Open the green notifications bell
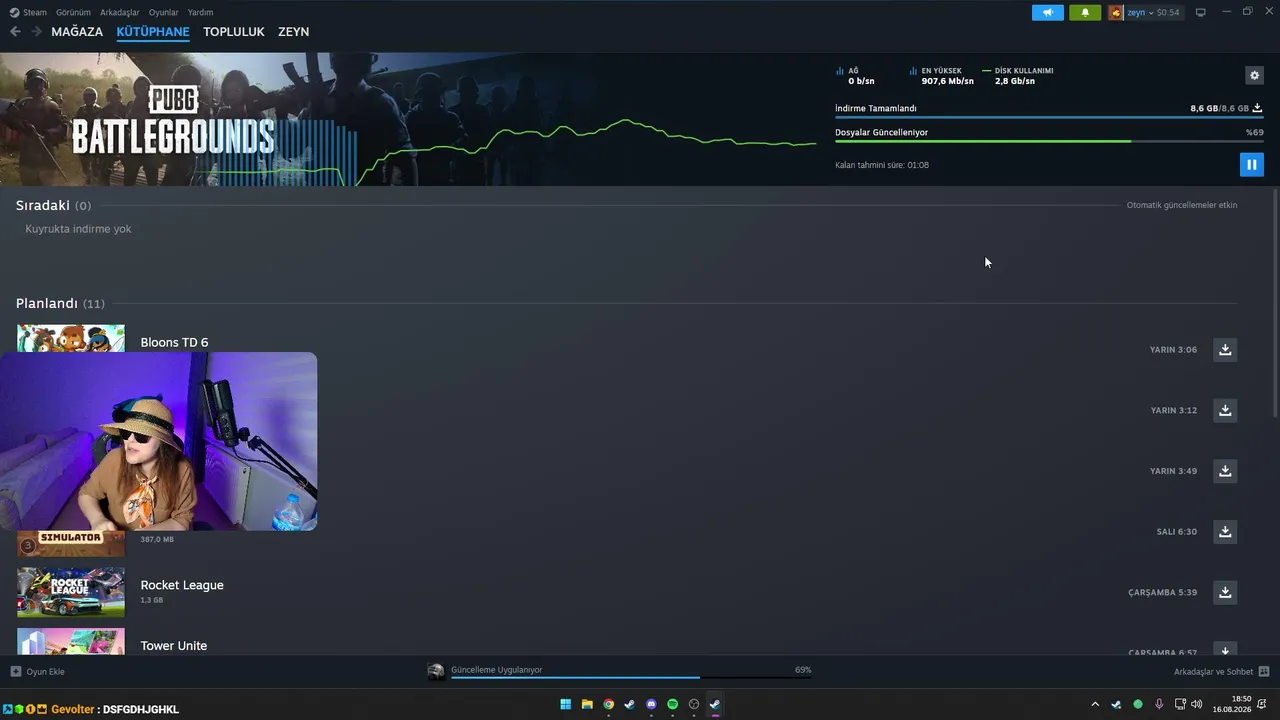 click(x=1085, y=13)
